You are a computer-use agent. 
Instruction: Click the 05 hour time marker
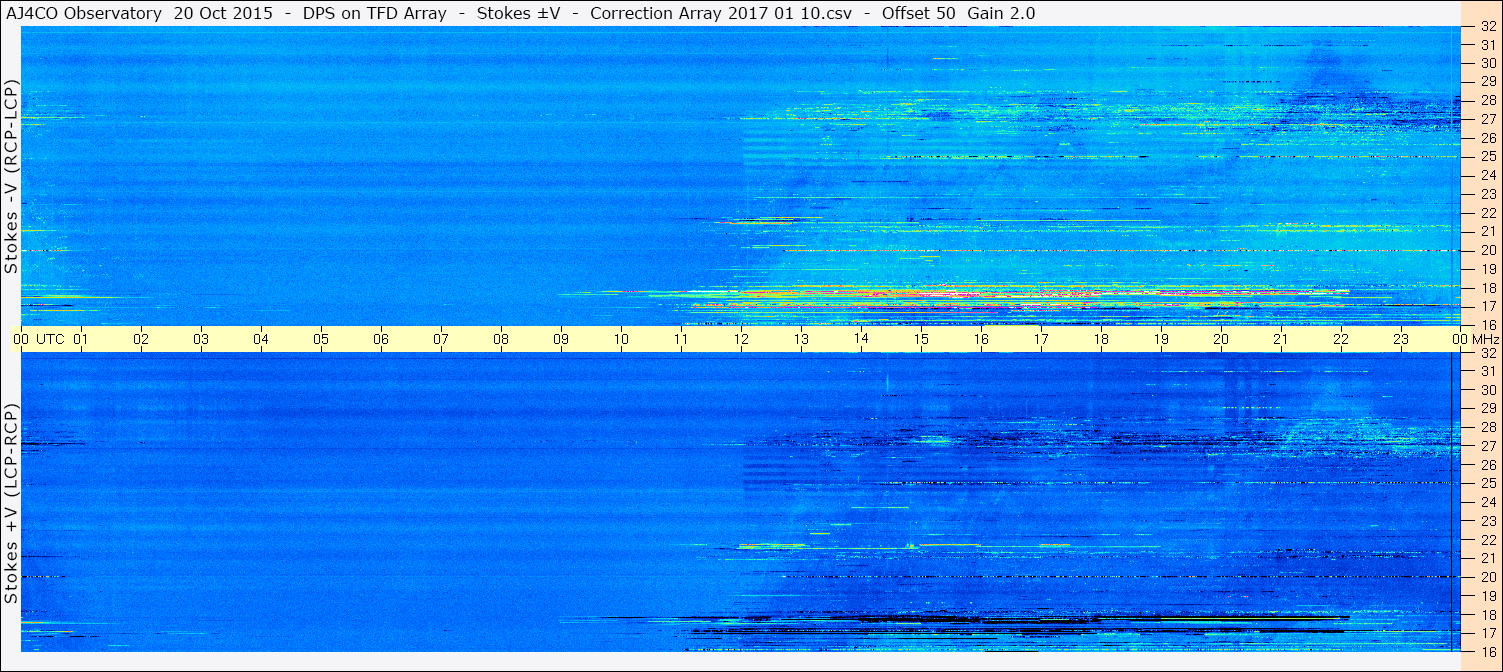coord(321,339)
